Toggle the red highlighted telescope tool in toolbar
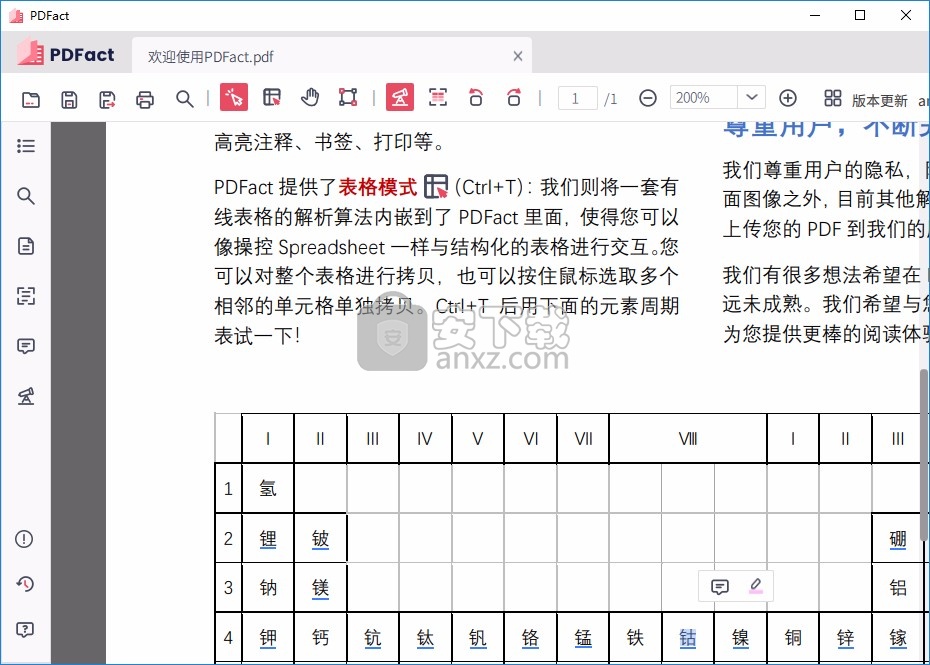 pyautogui.click(x=400, y=97)
